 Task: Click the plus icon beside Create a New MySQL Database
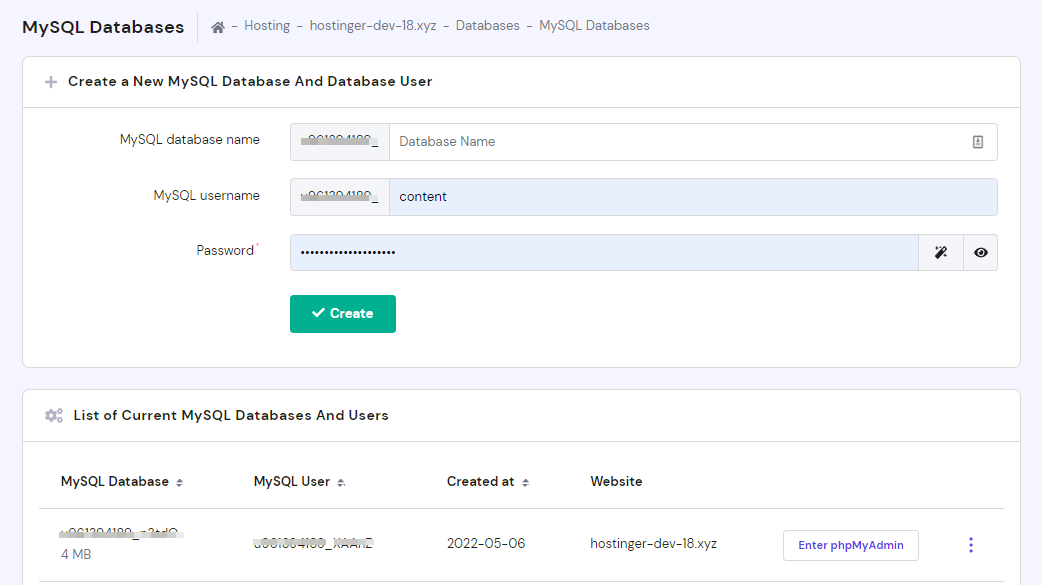tap(51, 82)
